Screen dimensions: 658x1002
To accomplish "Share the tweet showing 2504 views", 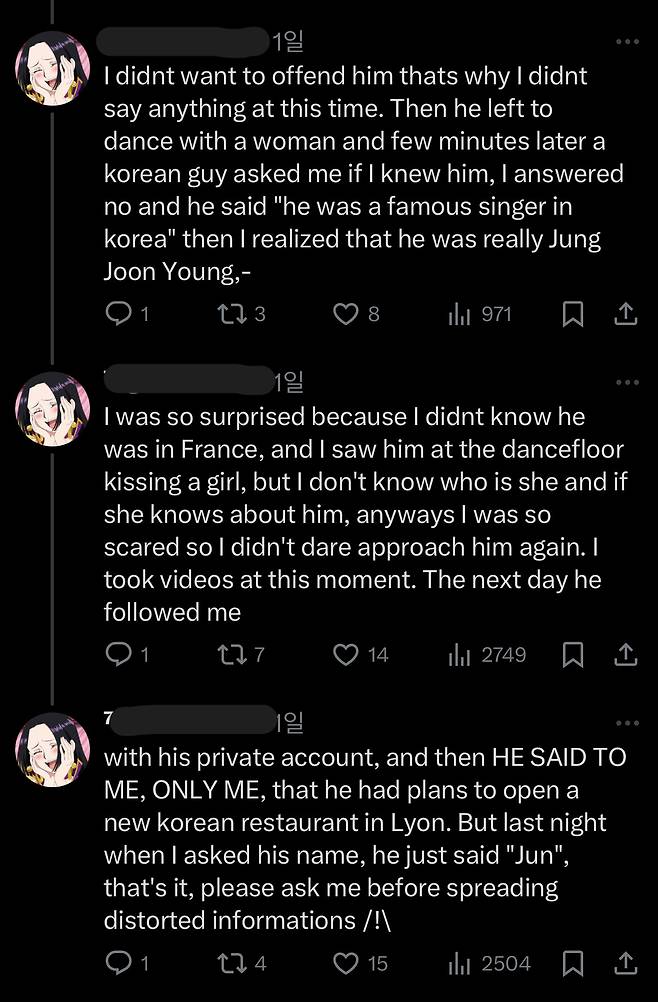I will (x=626, y=963).
